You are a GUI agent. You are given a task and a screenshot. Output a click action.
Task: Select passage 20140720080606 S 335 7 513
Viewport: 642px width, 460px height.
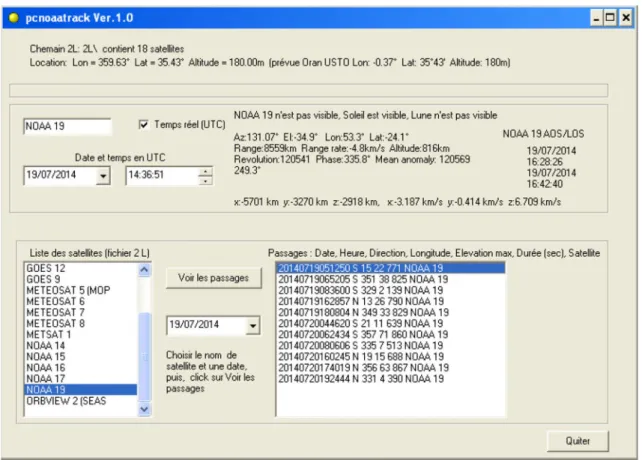tap(391, 346)
